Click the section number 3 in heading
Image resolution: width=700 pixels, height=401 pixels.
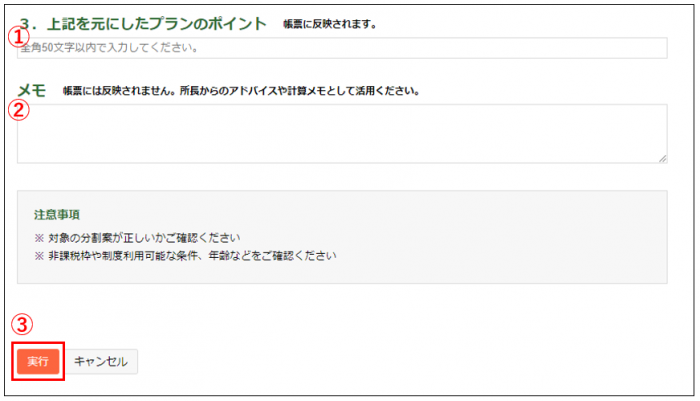(25, 23)
